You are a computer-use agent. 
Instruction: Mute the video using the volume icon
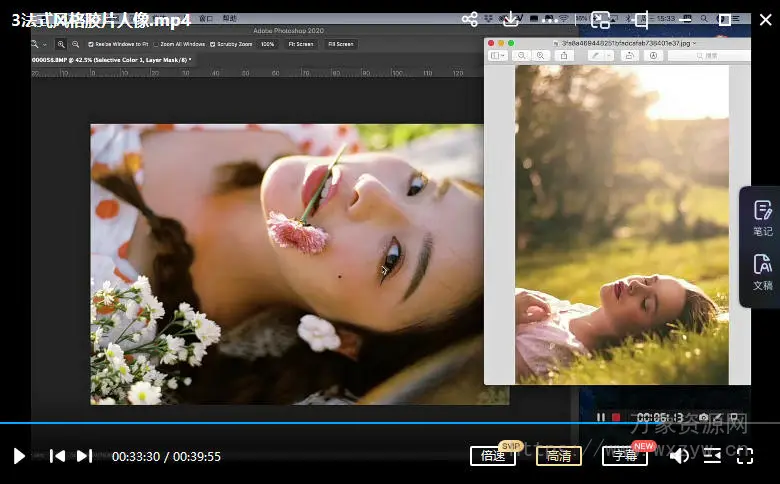(679, 456)
